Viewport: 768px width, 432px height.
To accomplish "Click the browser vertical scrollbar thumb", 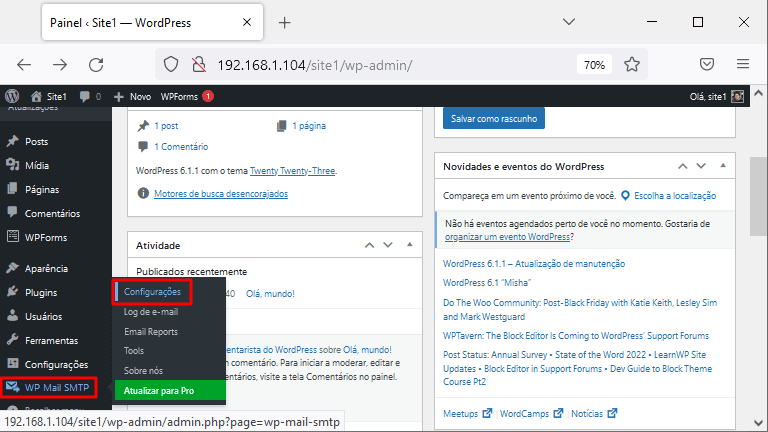I will point(759,196).
